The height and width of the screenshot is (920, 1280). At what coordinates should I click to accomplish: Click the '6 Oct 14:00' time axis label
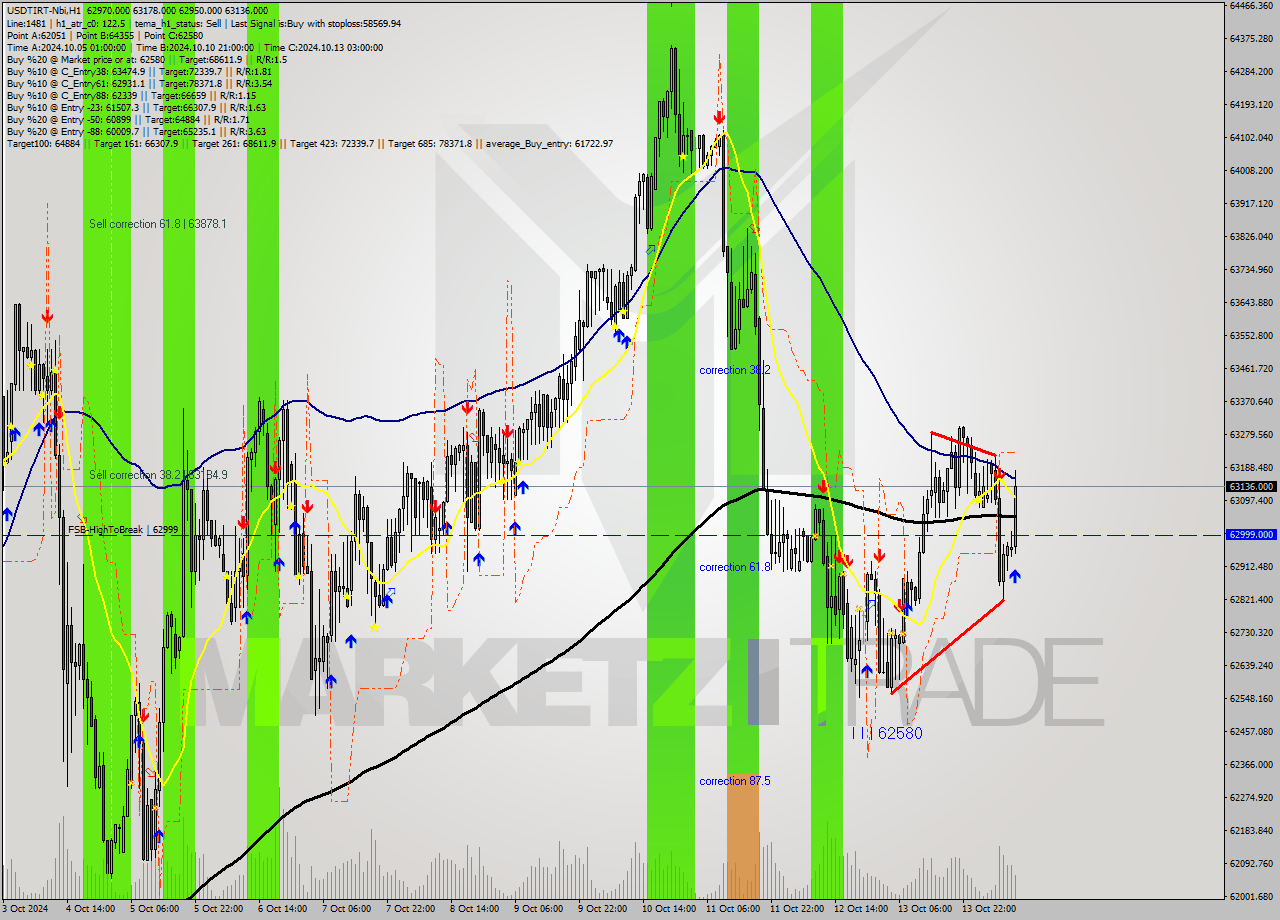point(283,909)
